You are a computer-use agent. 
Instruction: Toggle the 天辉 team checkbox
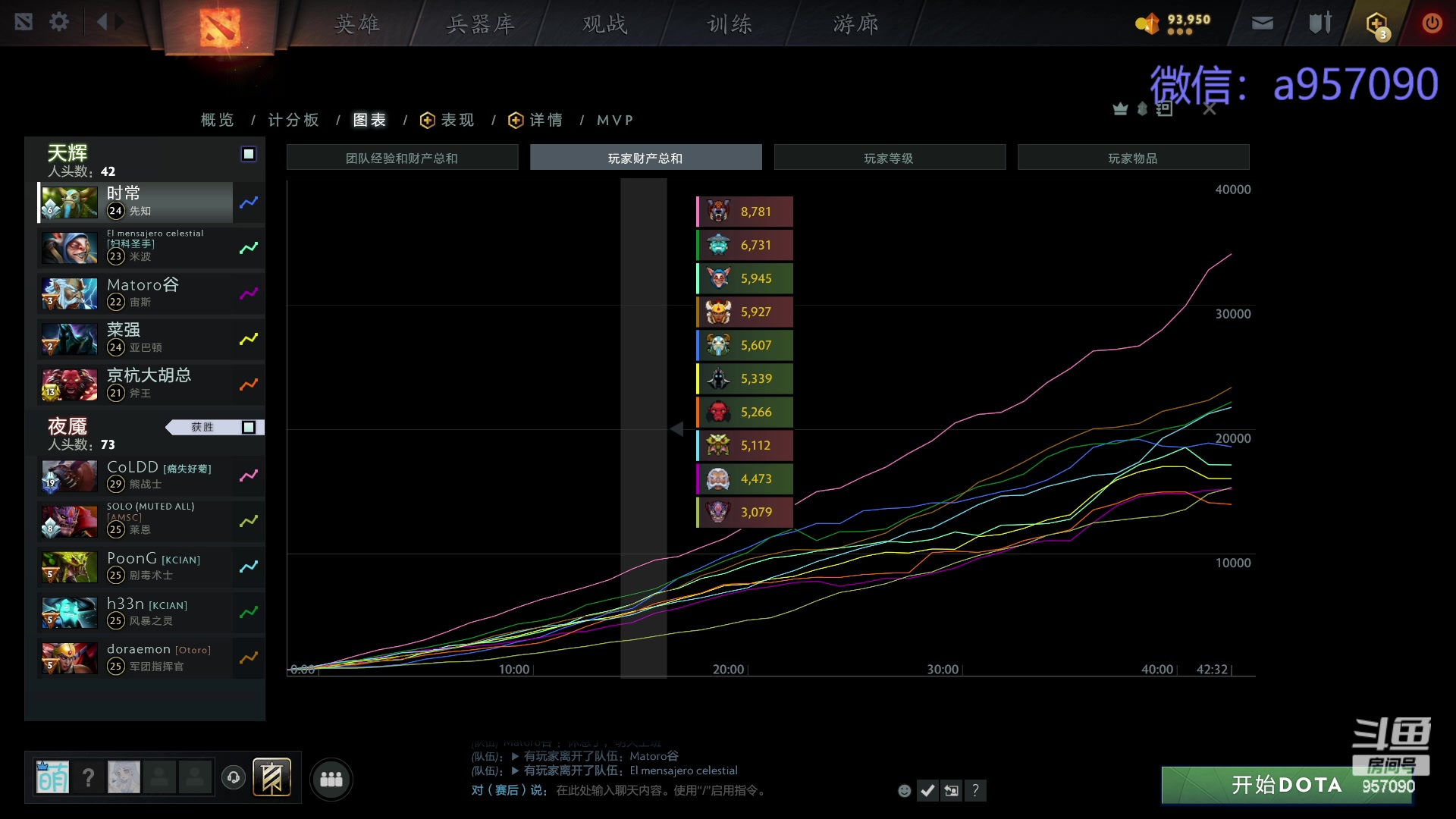point(248,154)
